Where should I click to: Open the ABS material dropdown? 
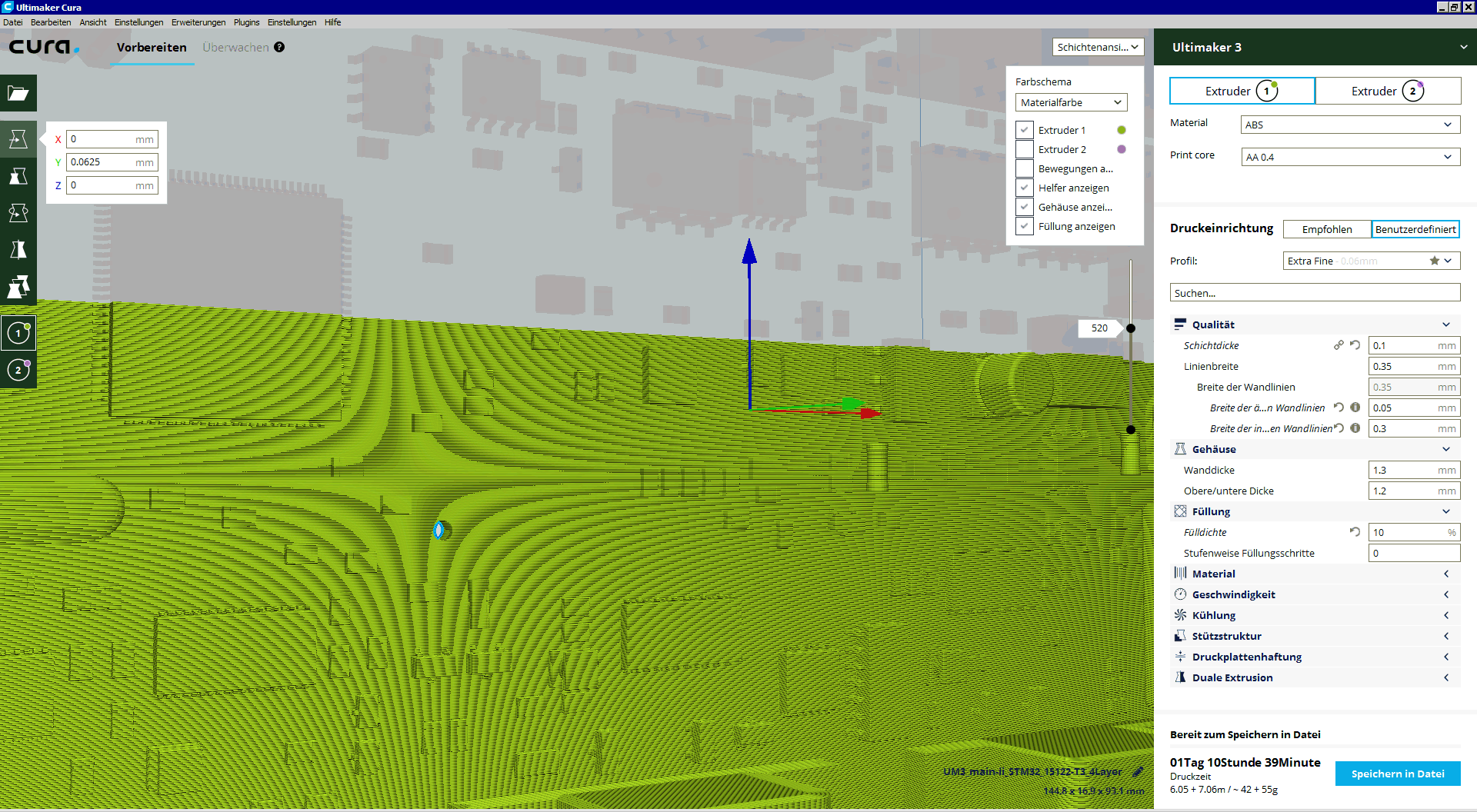pos(1350,125)
